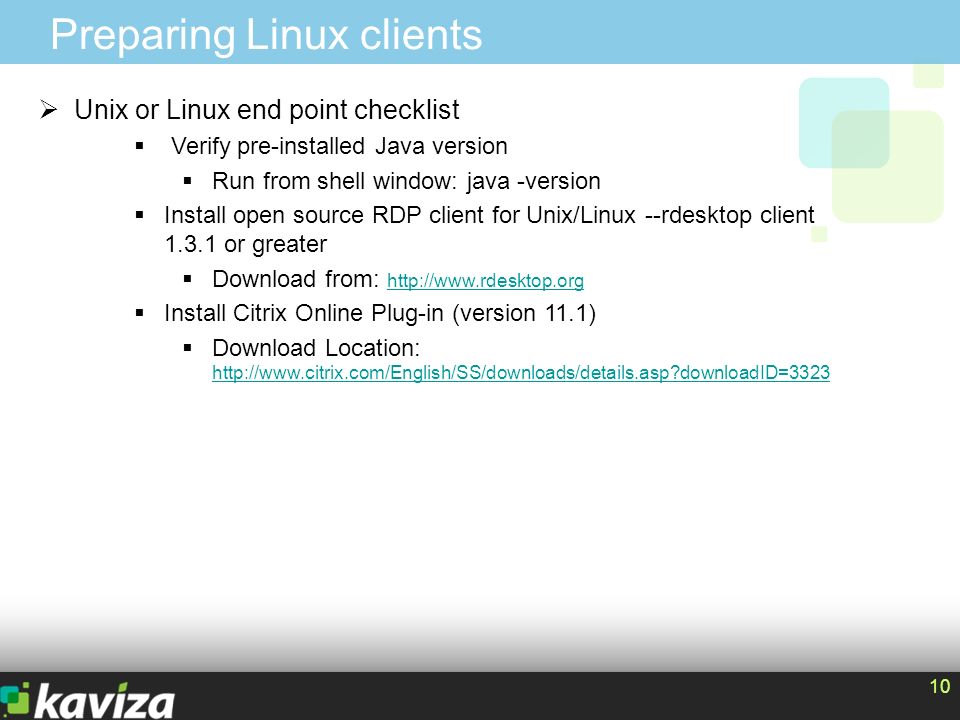Click 'Install Citrix Online Plug-in (version 11.1)' bullet
The image size is (960, 720).
click(380, 313)
